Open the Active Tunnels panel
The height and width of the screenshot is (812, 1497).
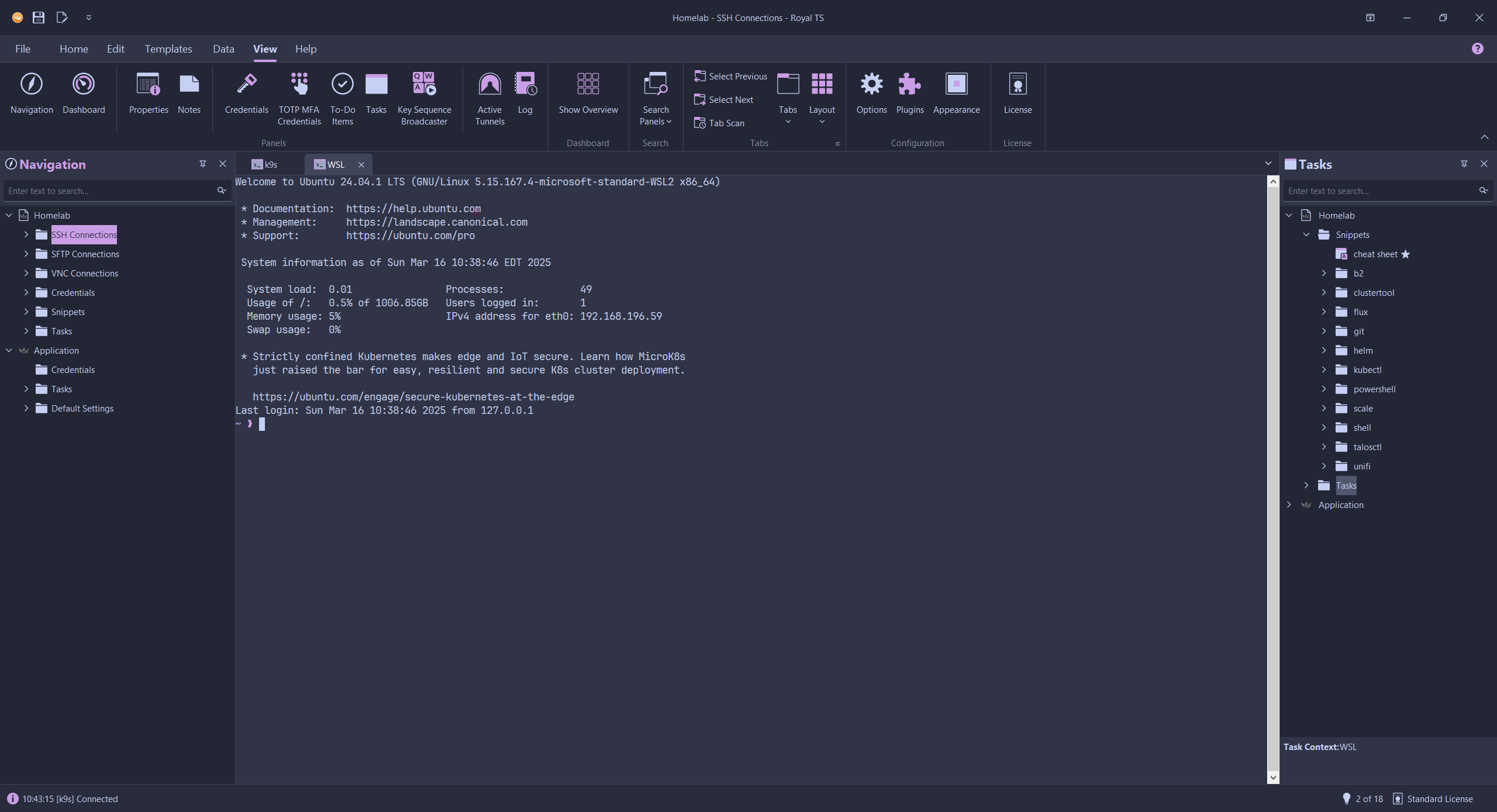(489, 97)
